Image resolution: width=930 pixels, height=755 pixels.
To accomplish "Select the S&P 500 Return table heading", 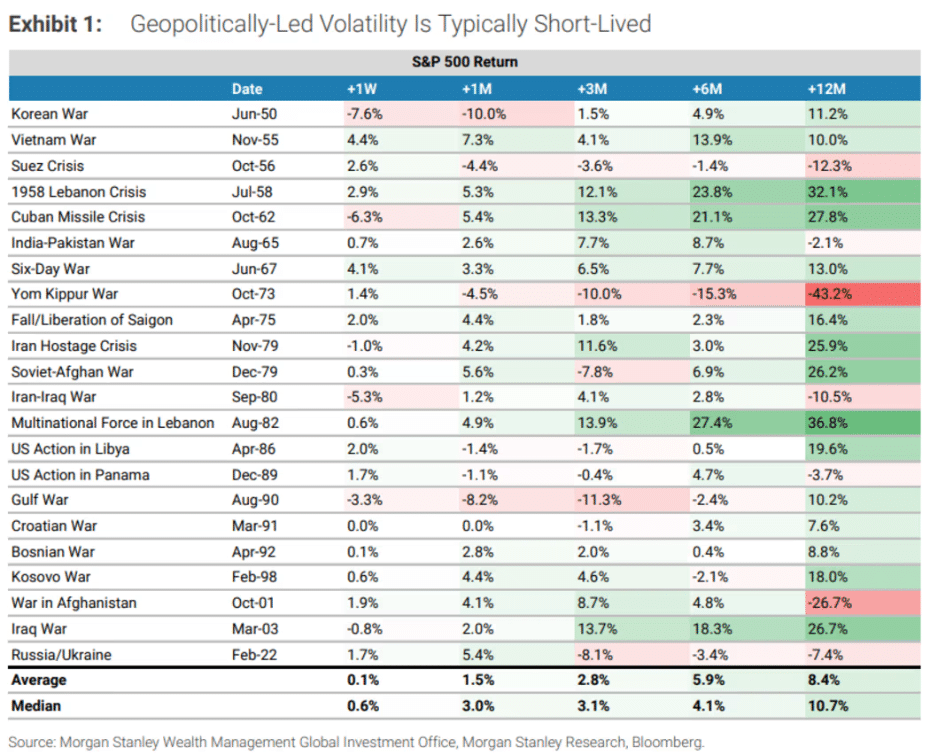I will point(465,62).
